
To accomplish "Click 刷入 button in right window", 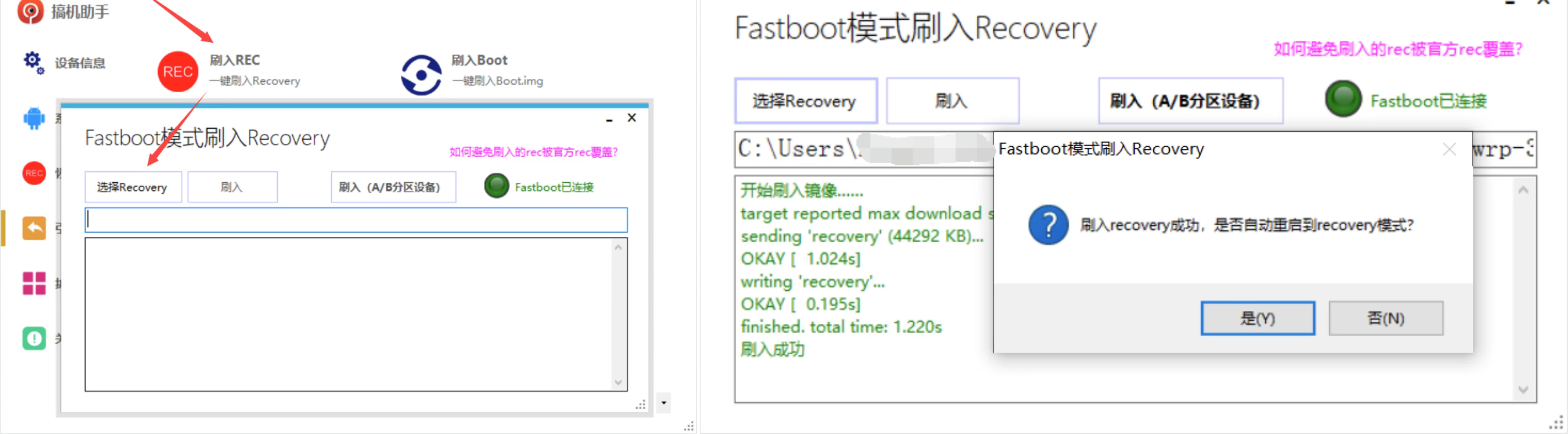I will [x=953, y=101].
